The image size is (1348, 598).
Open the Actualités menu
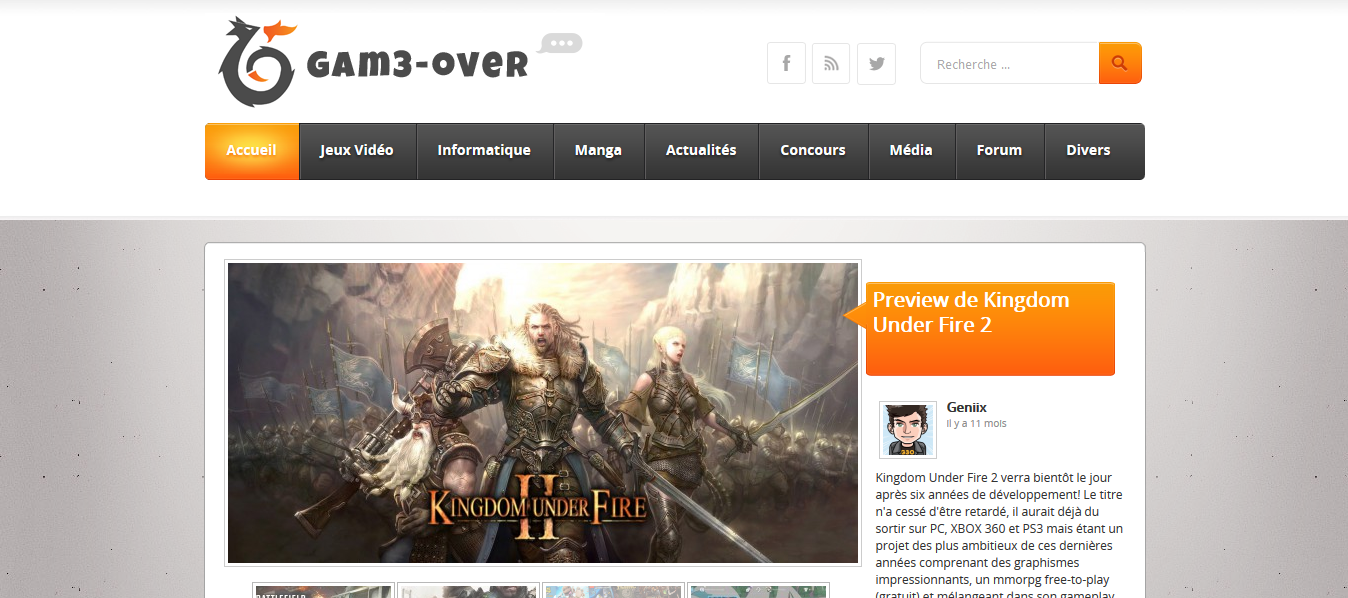coord(701,151)
